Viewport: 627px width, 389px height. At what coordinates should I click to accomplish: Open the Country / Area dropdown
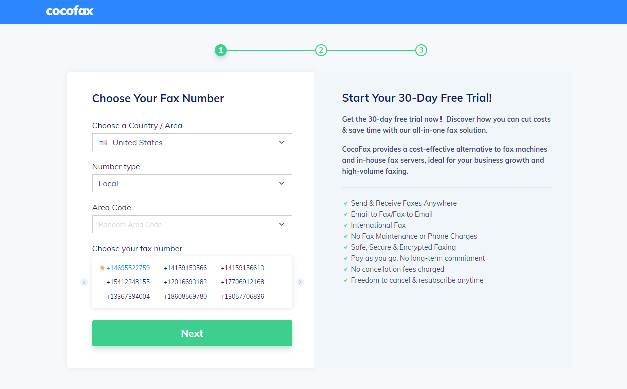pyautogui.click(x=192, y=142)
